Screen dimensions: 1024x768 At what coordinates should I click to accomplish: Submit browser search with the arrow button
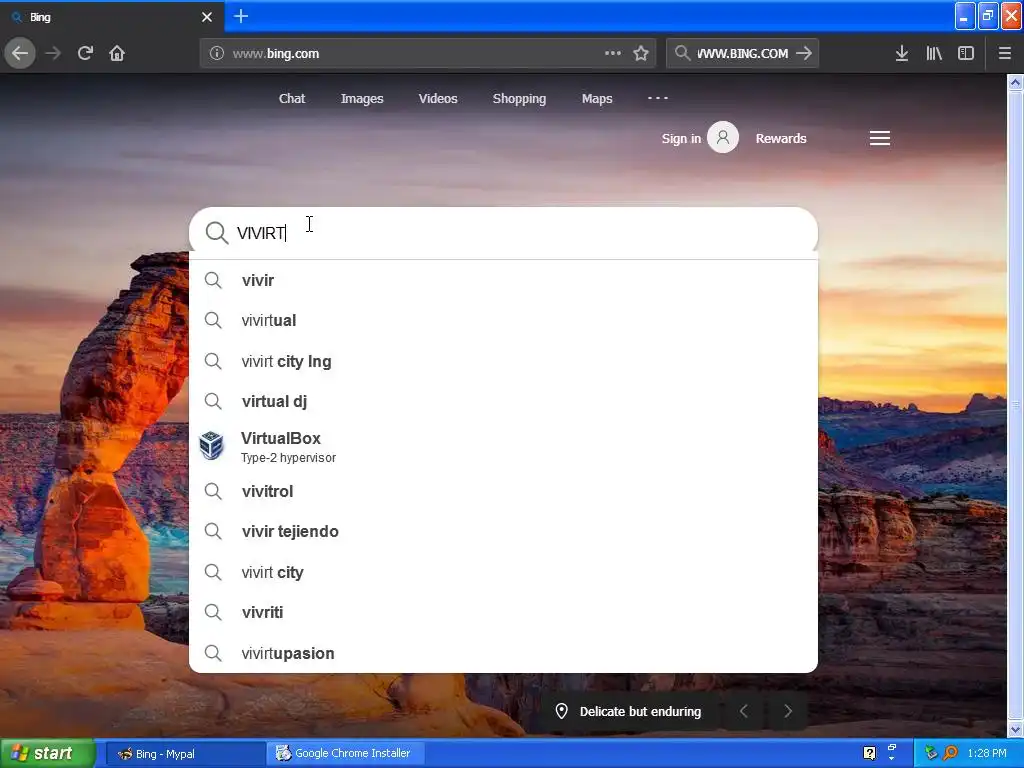coord(804,53)
